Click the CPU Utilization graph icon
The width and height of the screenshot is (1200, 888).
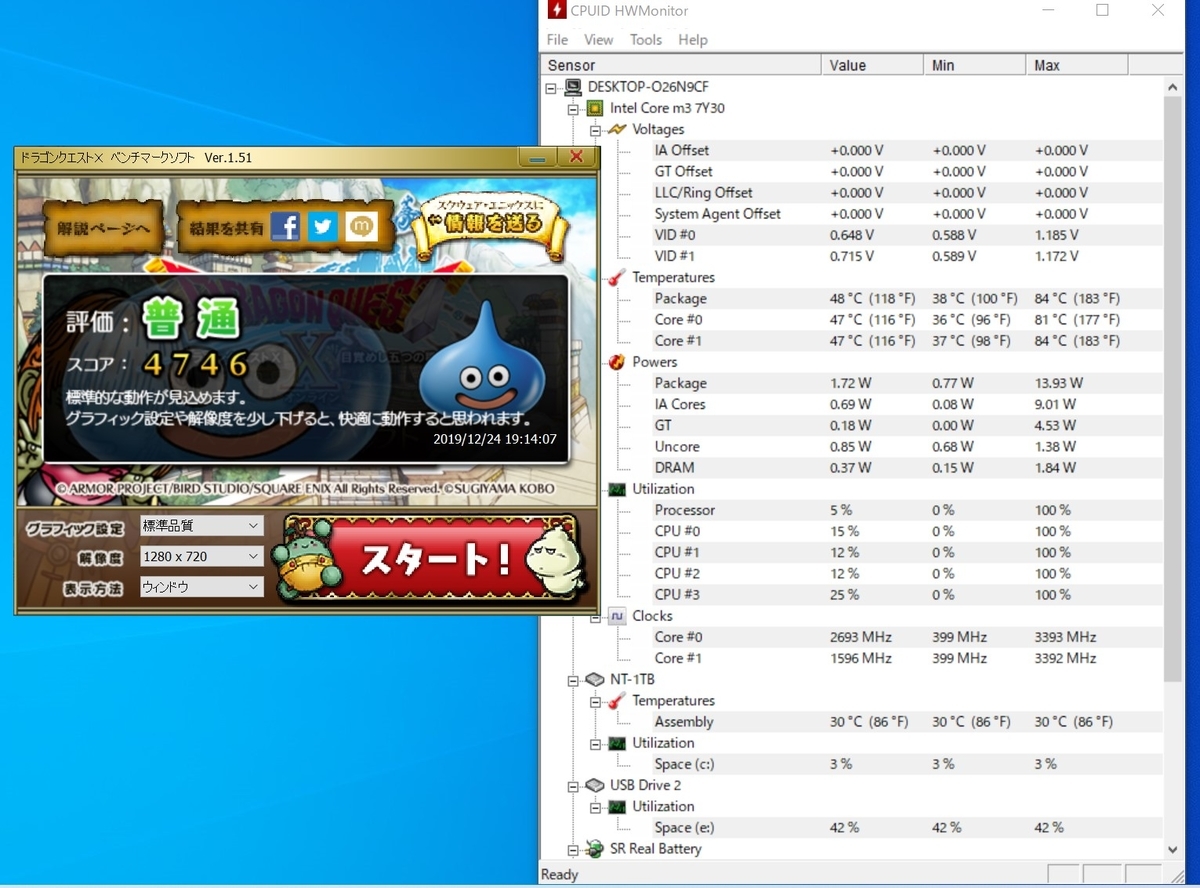(x=617, y=489)
